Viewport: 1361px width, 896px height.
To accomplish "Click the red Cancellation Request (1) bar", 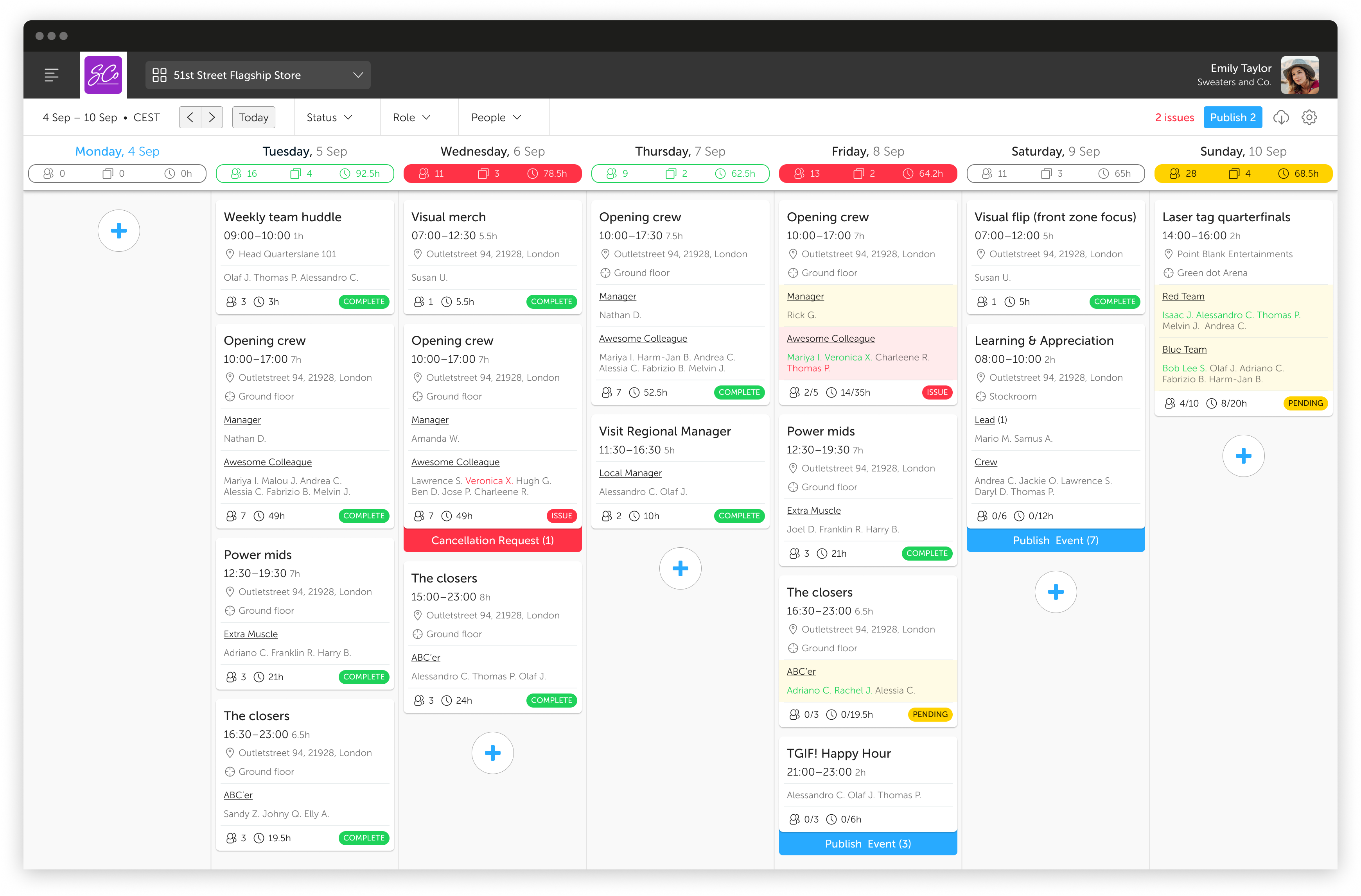I will tap(492, 541).
